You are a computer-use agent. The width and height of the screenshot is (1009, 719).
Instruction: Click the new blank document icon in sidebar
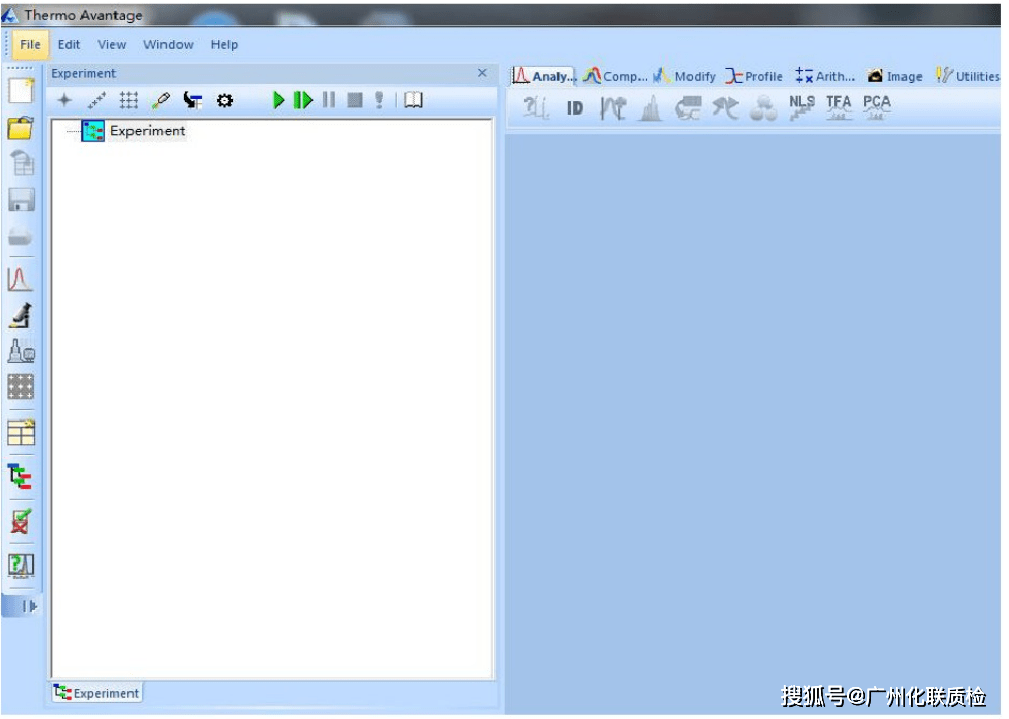point(20,90)
